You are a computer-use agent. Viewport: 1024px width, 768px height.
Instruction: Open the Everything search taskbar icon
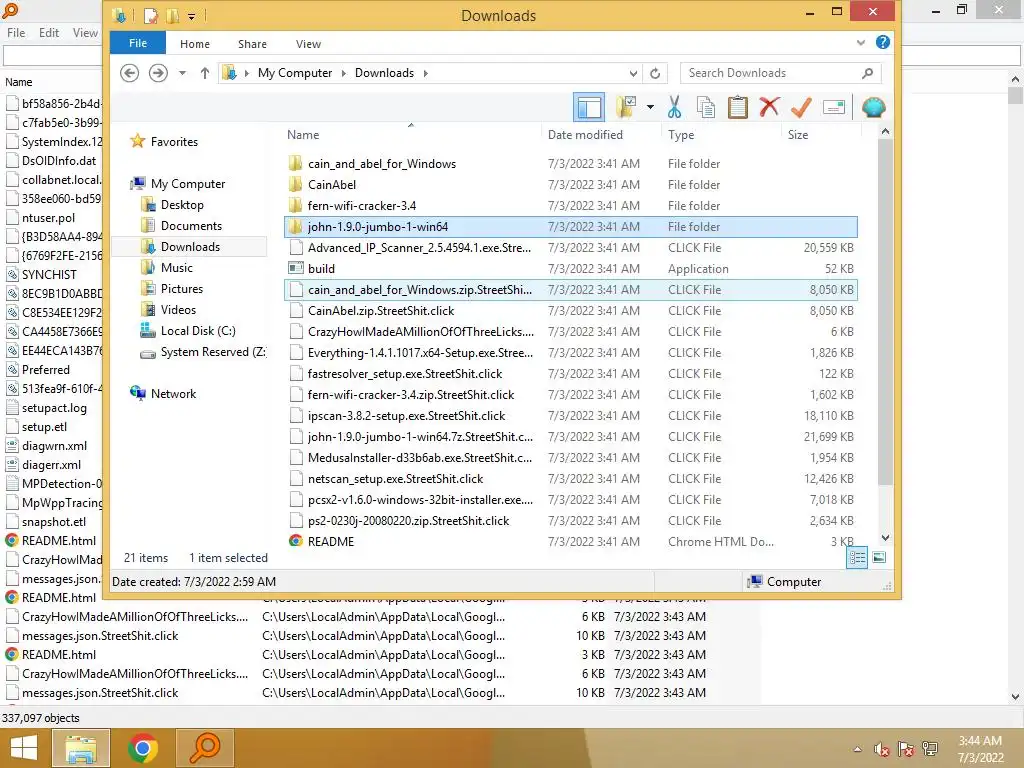pyautogui.click(x=204, y=748)
